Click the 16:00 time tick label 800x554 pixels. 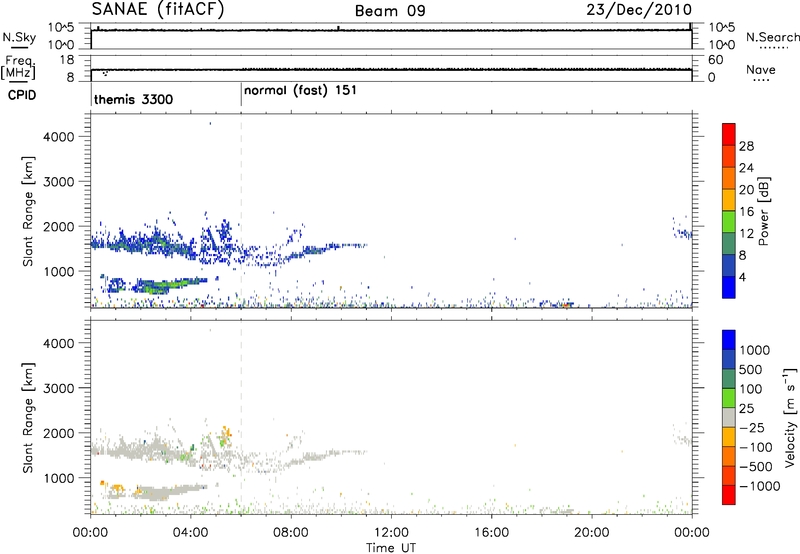coord(491,533)
